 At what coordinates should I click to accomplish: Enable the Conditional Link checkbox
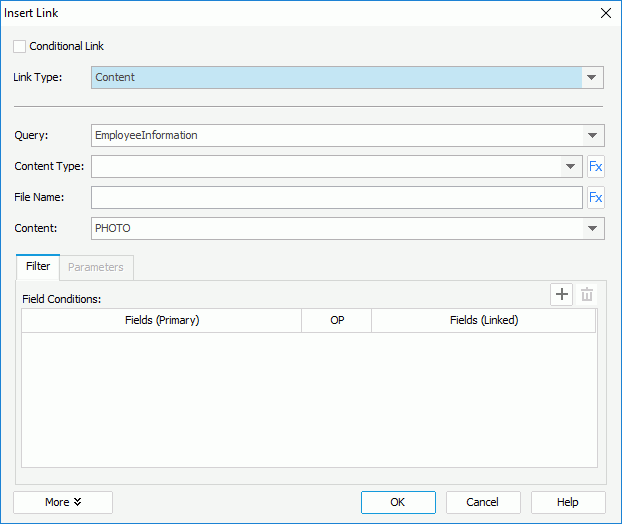[x=20, y=46]
